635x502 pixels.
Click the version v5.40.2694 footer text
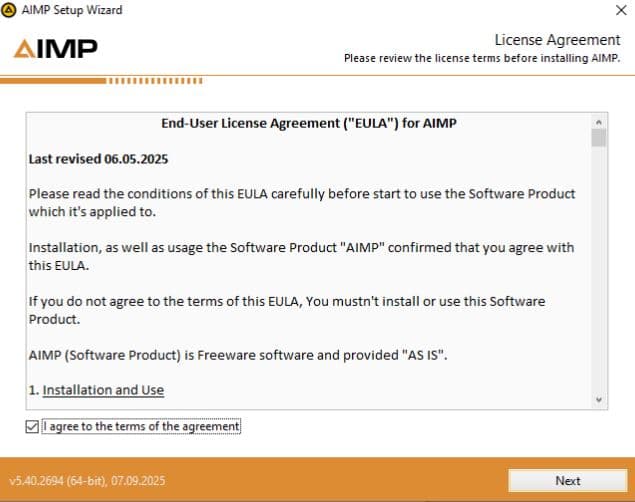coord(88,481)
